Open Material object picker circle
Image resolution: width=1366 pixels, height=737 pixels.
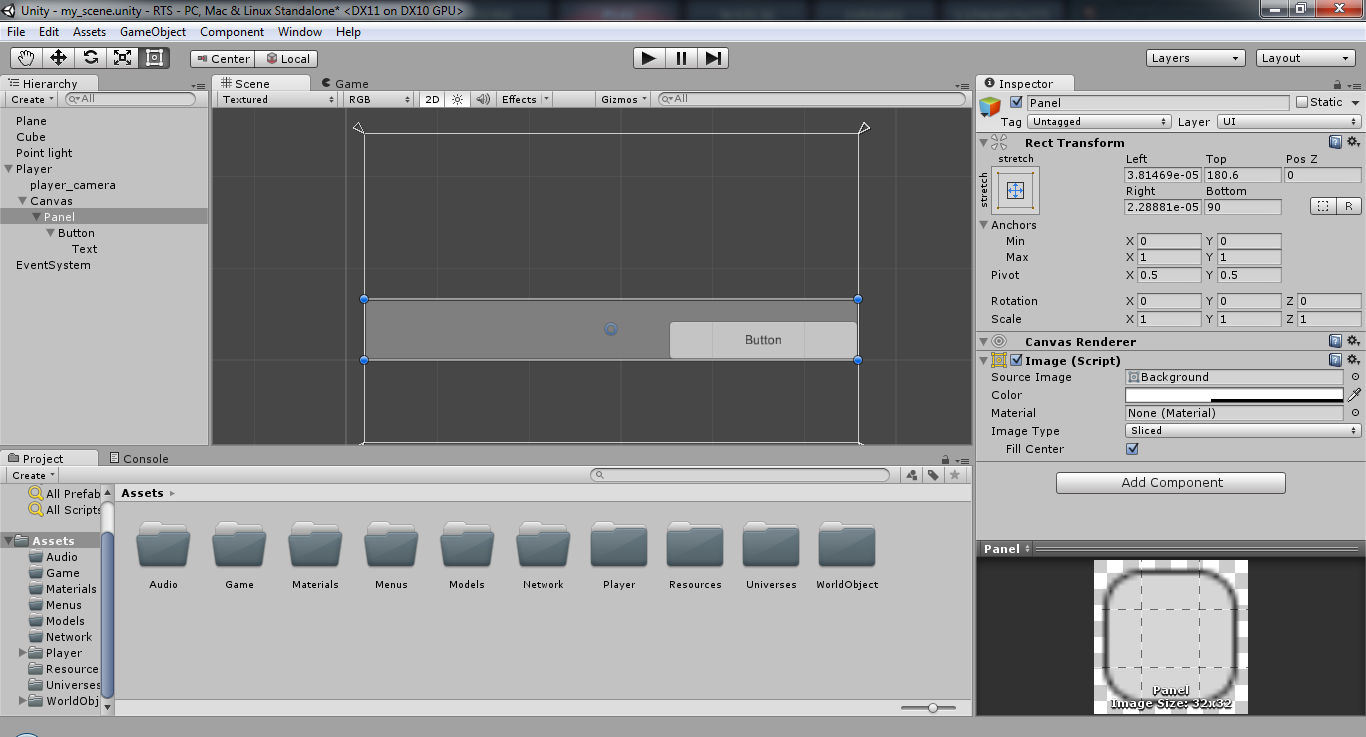(x=1355, y=413)
